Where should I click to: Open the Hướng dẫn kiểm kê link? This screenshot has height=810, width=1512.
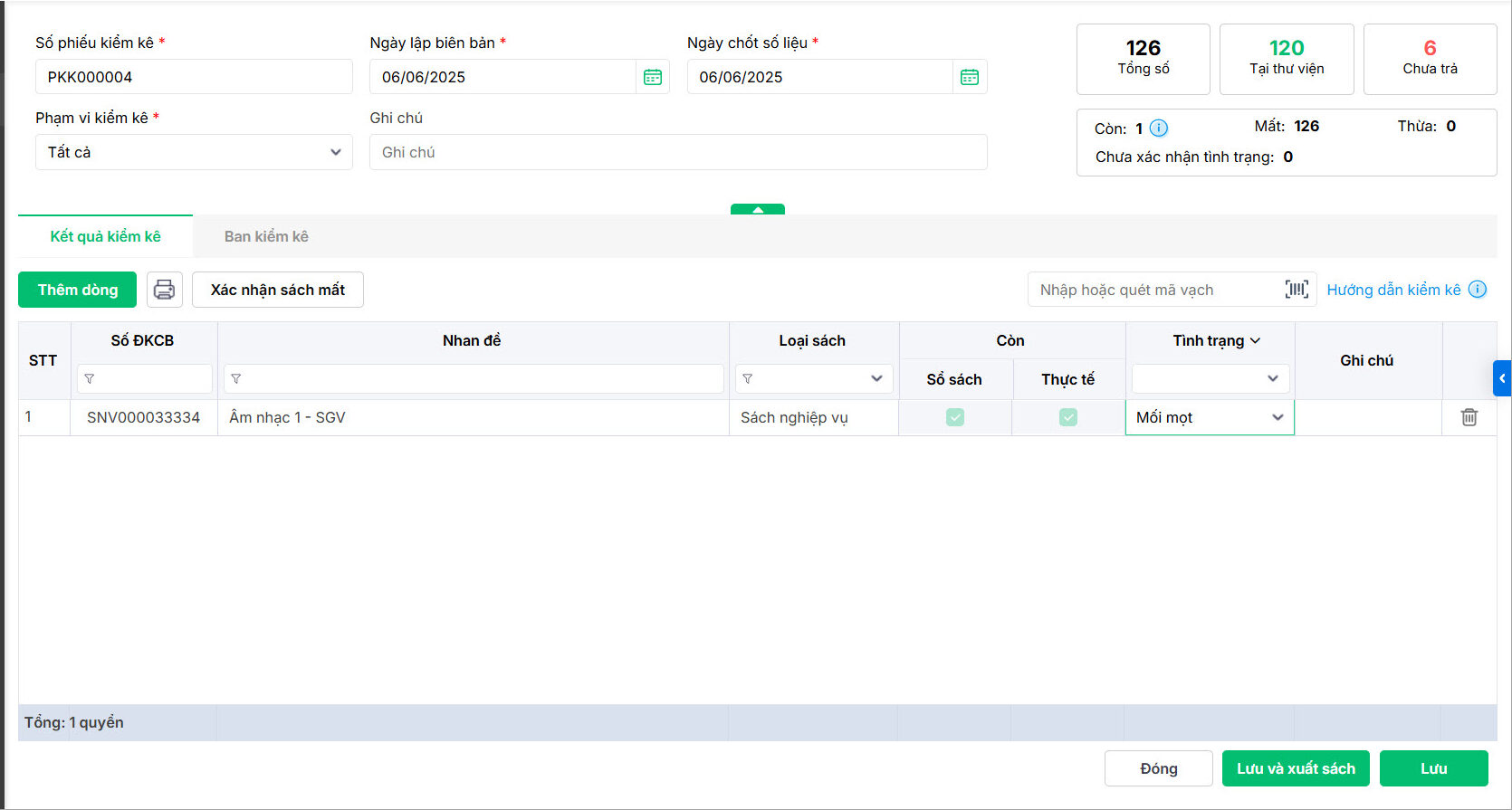pos(1393,290)
